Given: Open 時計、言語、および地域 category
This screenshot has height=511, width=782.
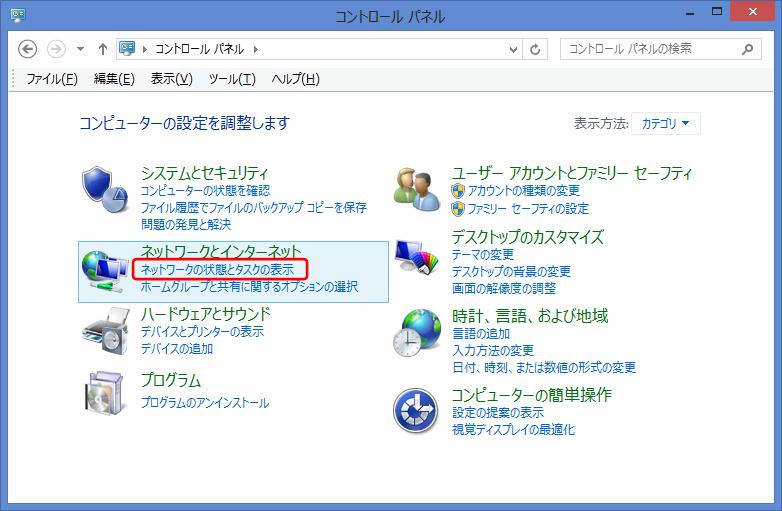Looking at the screenshot, I should coord(530,316).
